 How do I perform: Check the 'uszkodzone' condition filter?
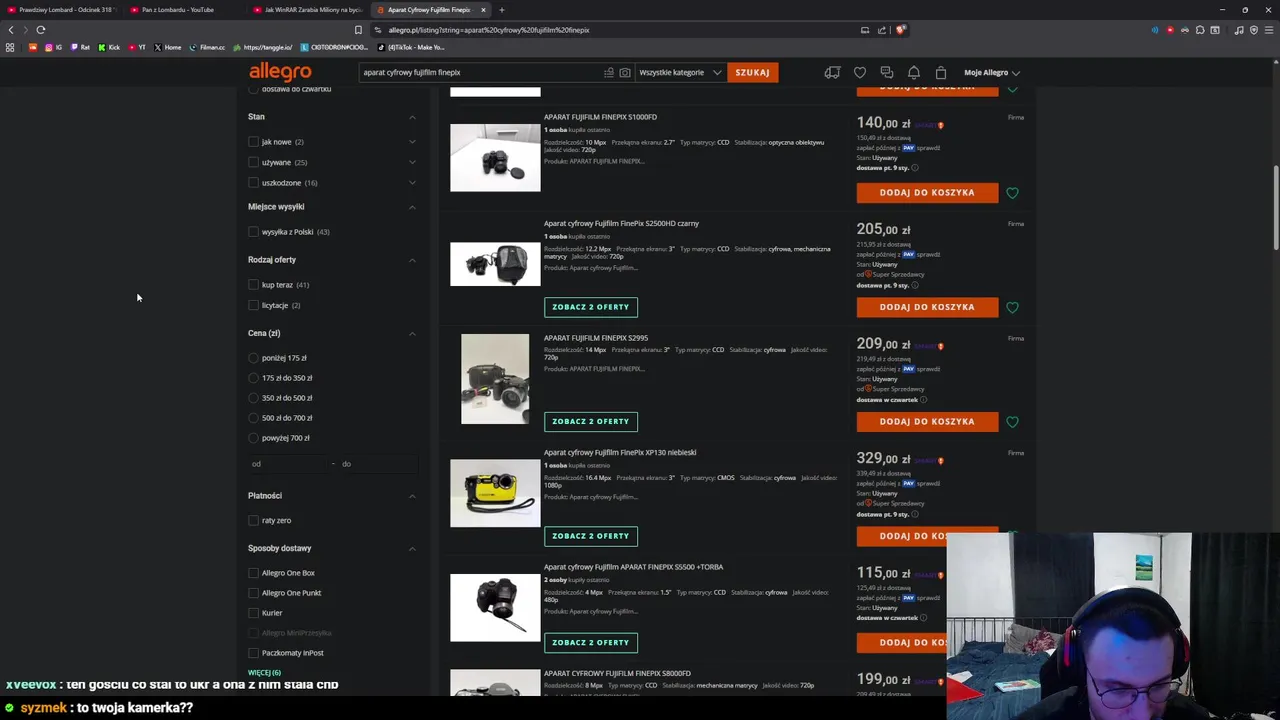pyautogui.click(x=253, y=183)
